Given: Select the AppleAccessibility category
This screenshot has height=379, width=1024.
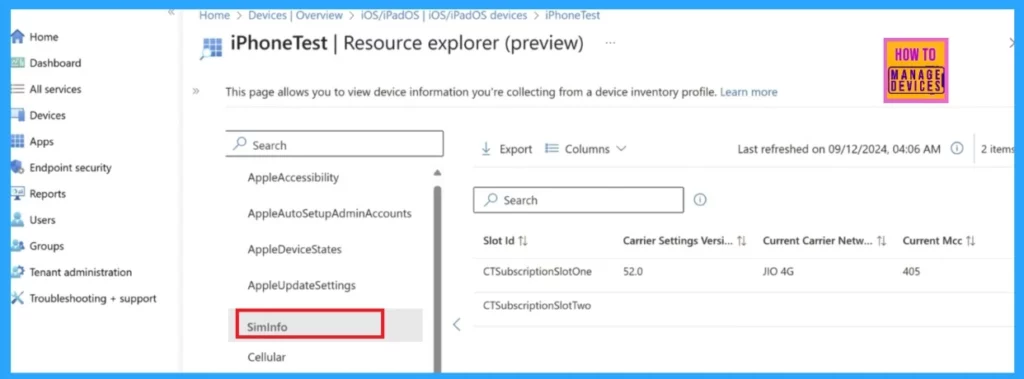Looking at the screenshot, I should 293,177.
